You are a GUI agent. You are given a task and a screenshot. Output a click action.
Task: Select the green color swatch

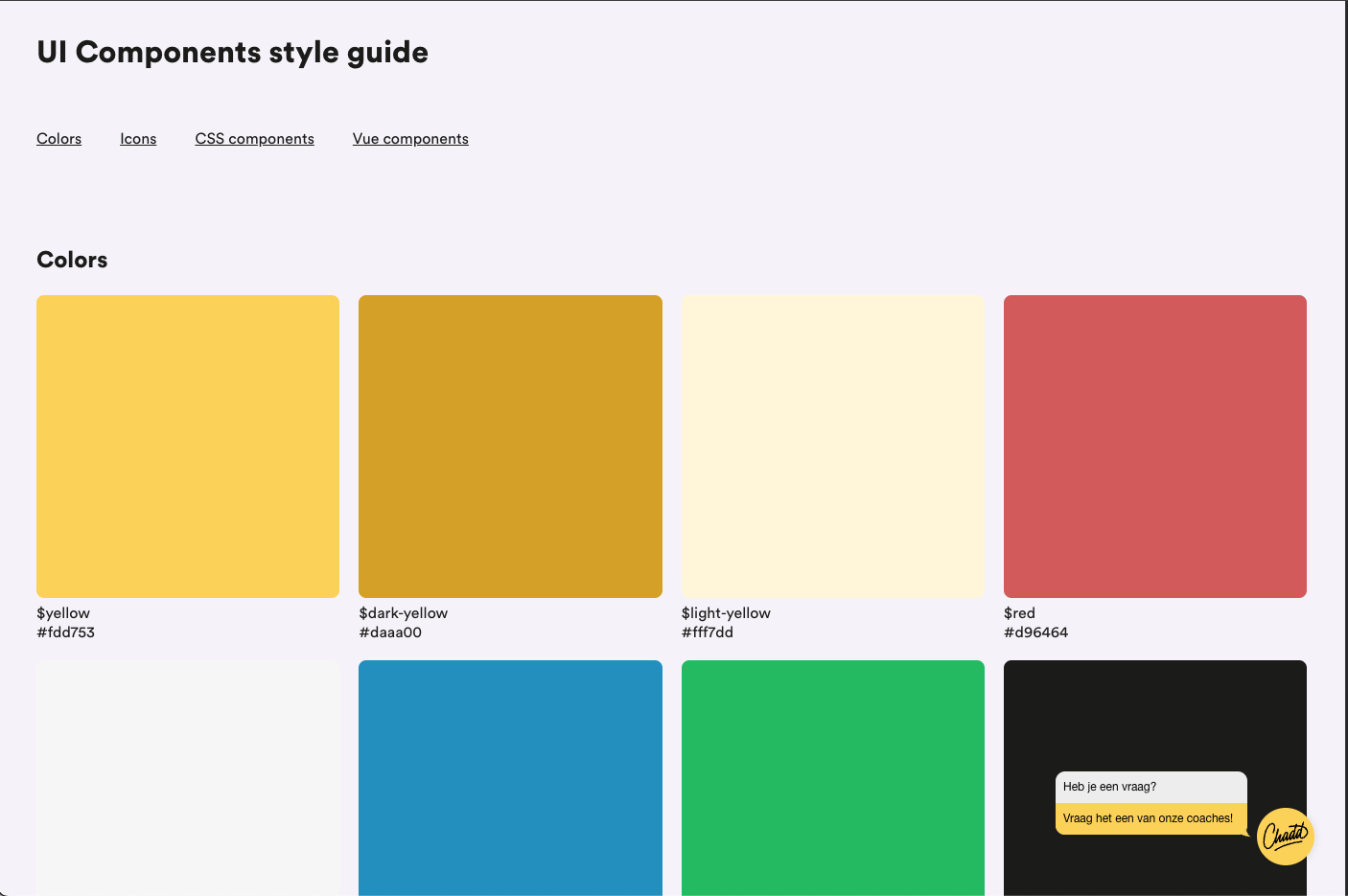click(833, 778)
